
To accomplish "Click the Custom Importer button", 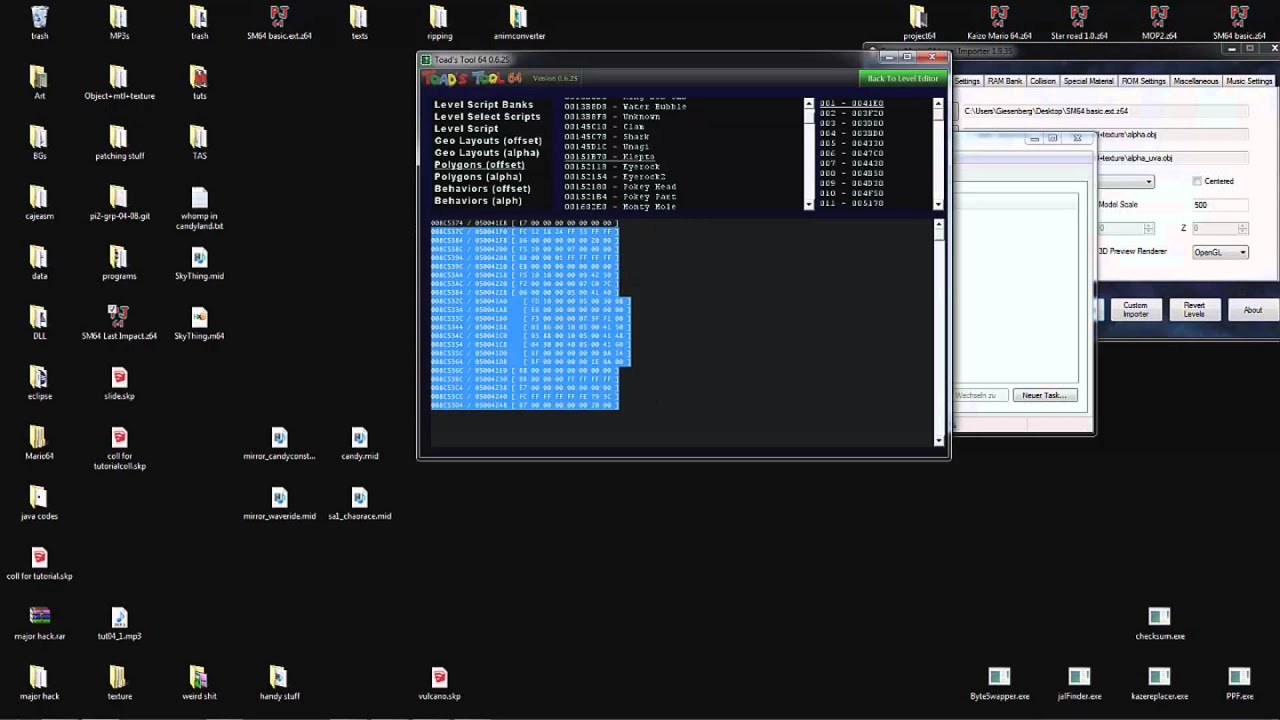I will 1135,310.
